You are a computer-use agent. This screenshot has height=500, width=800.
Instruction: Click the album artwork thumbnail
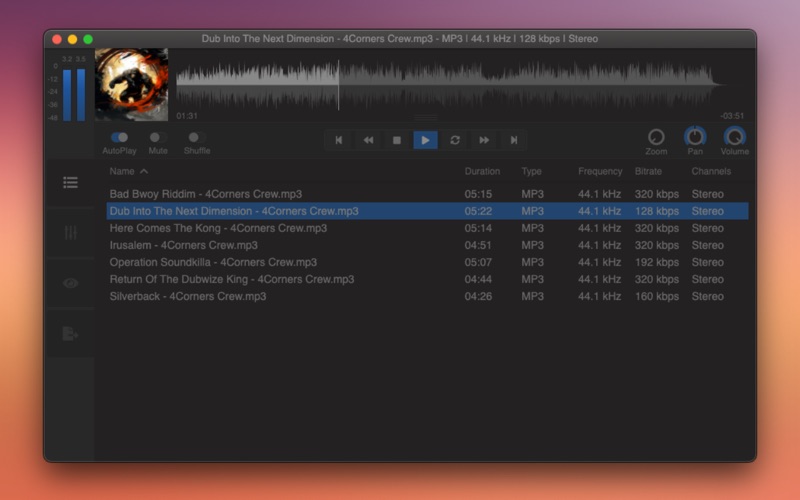tap(132, 85)
